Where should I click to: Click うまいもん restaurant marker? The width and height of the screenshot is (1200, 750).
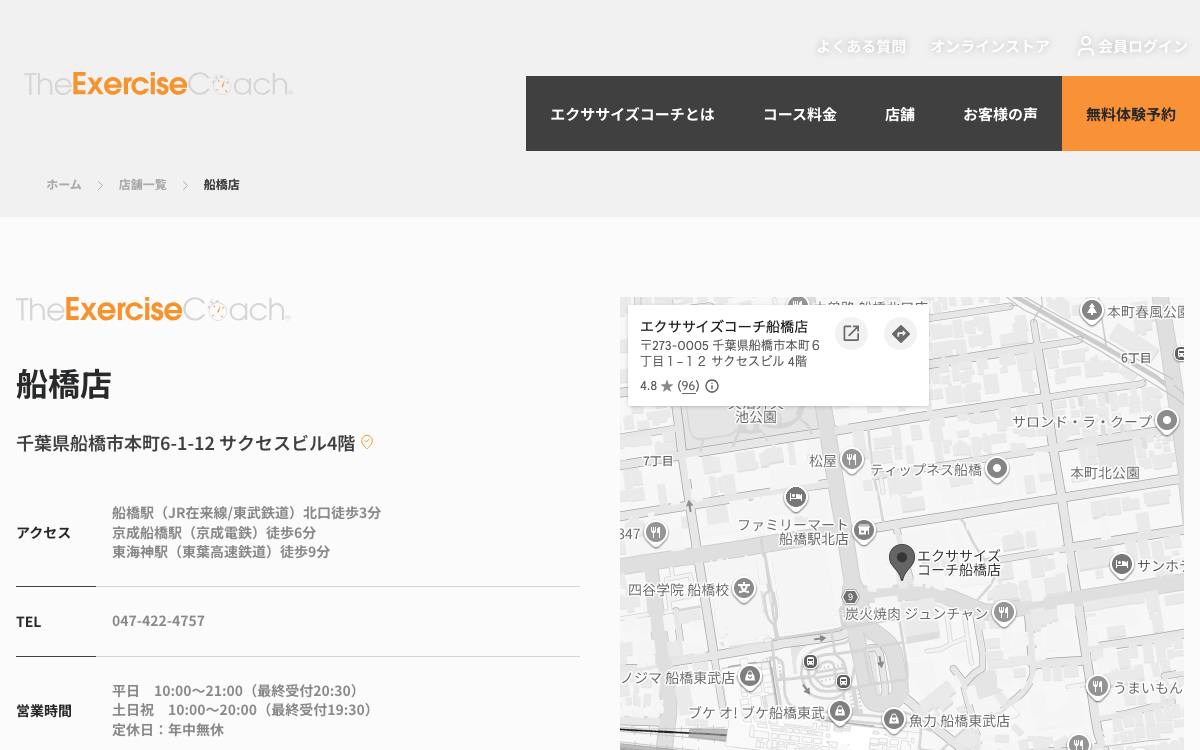click(1097, 686)
